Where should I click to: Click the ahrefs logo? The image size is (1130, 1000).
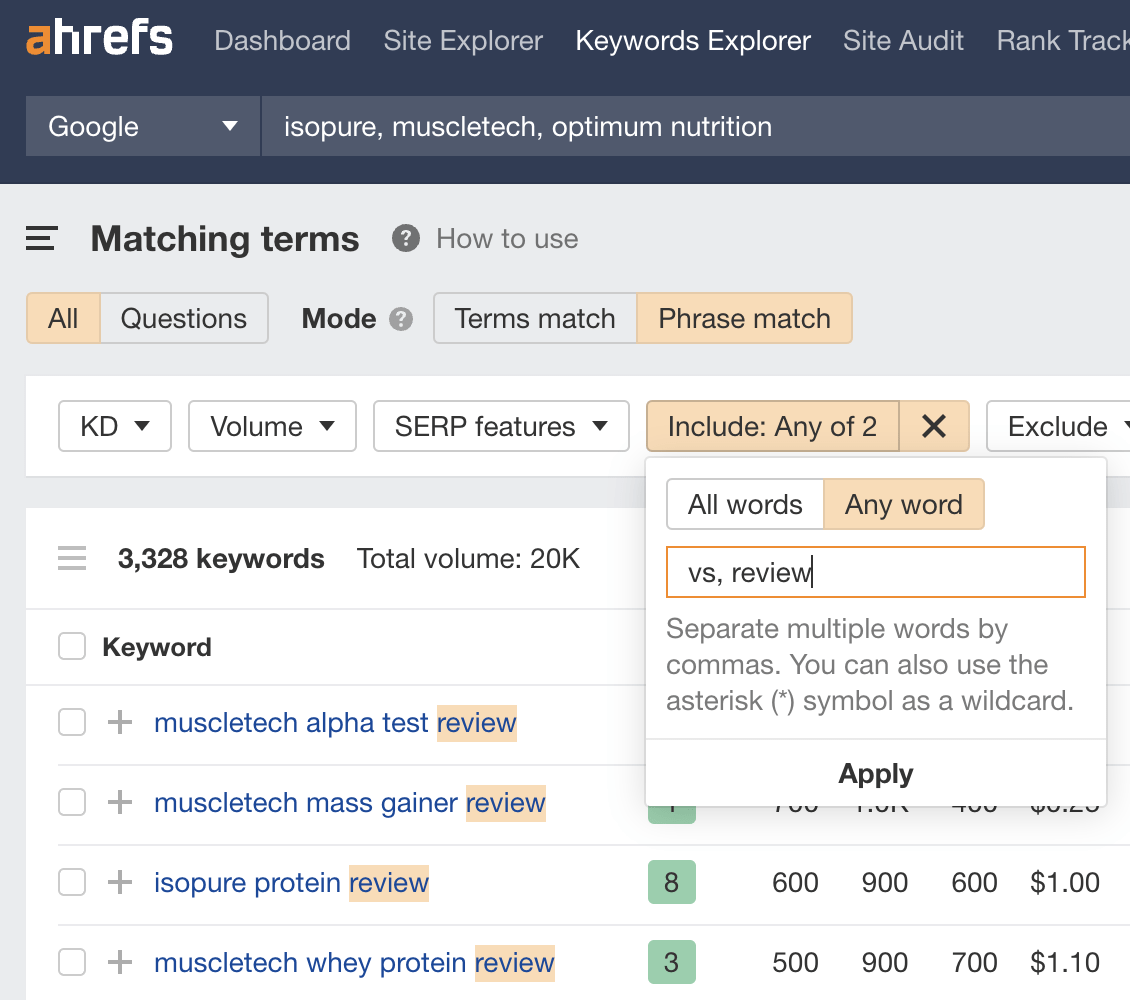98,38
